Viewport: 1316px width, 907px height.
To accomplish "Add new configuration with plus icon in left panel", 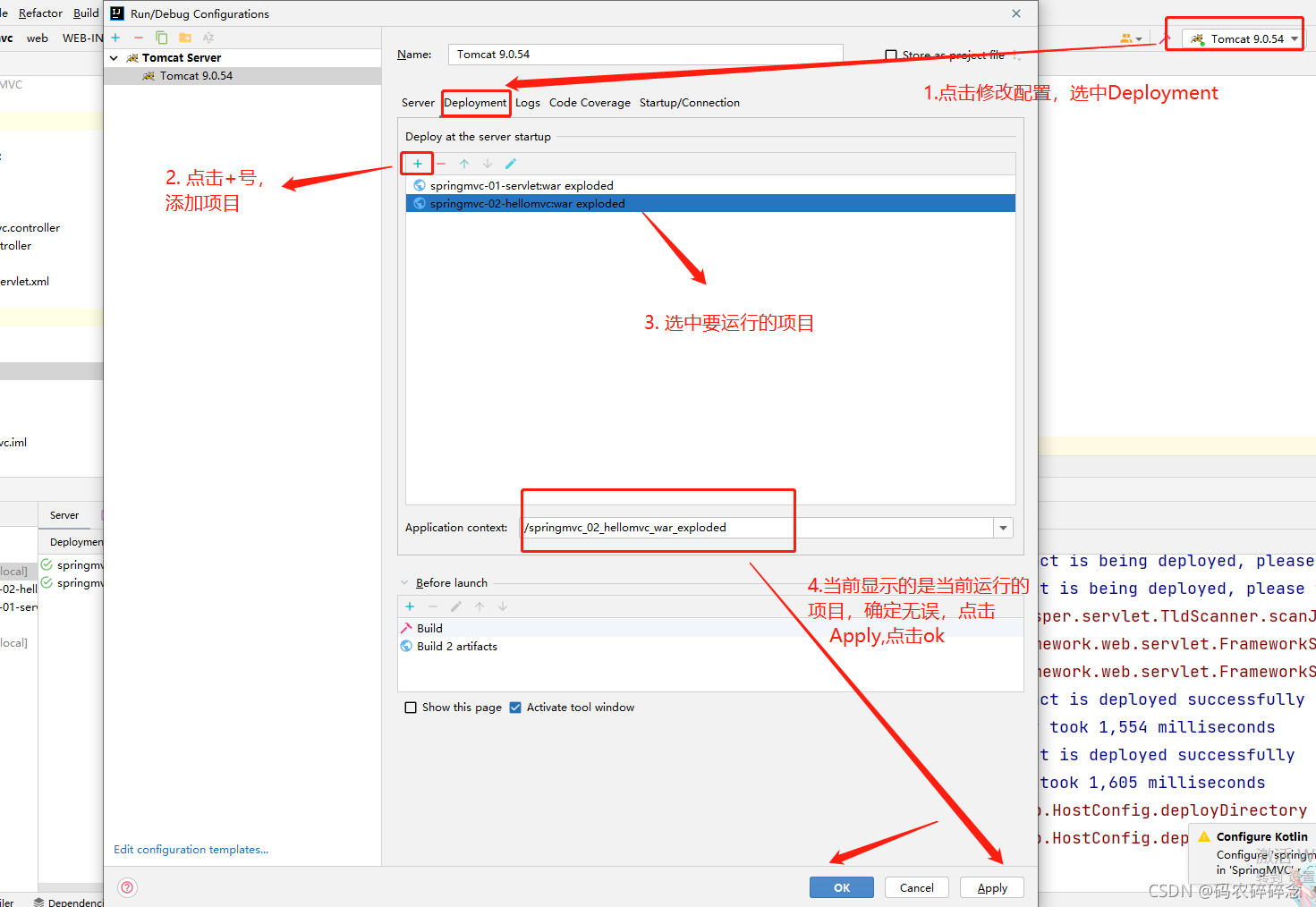I will tap(115, 38).
